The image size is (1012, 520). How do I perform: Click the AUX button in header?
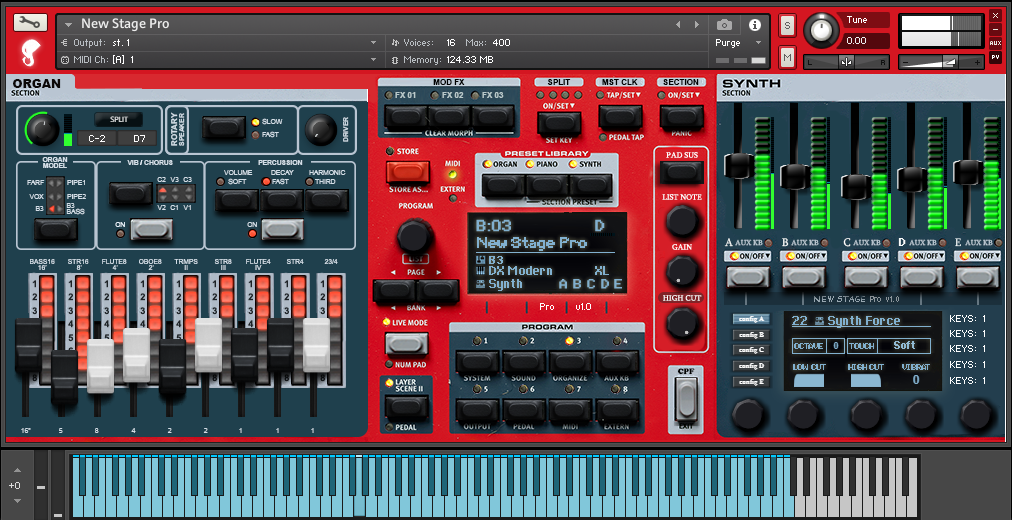995,43
